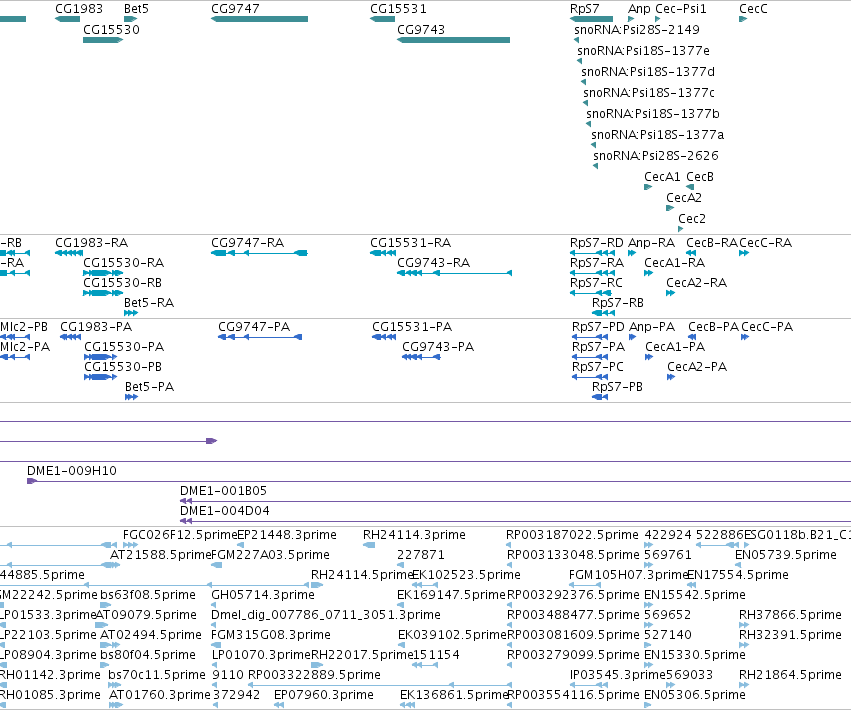Select BAC clone DME1-009H10 label
The height and width of the screenshot is (710, 851).
[72, 471]
